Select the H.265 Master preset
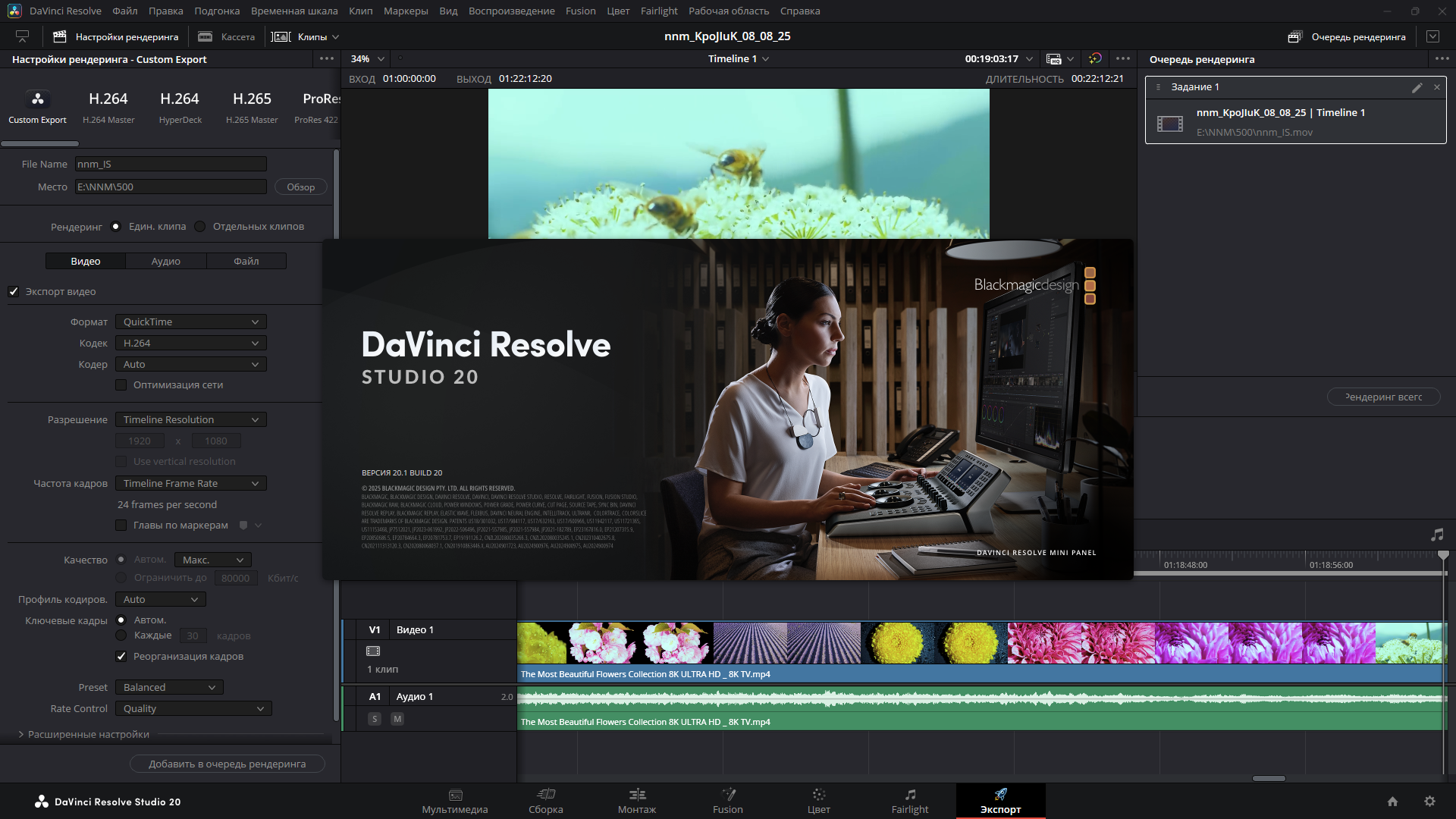 point(252,107)
